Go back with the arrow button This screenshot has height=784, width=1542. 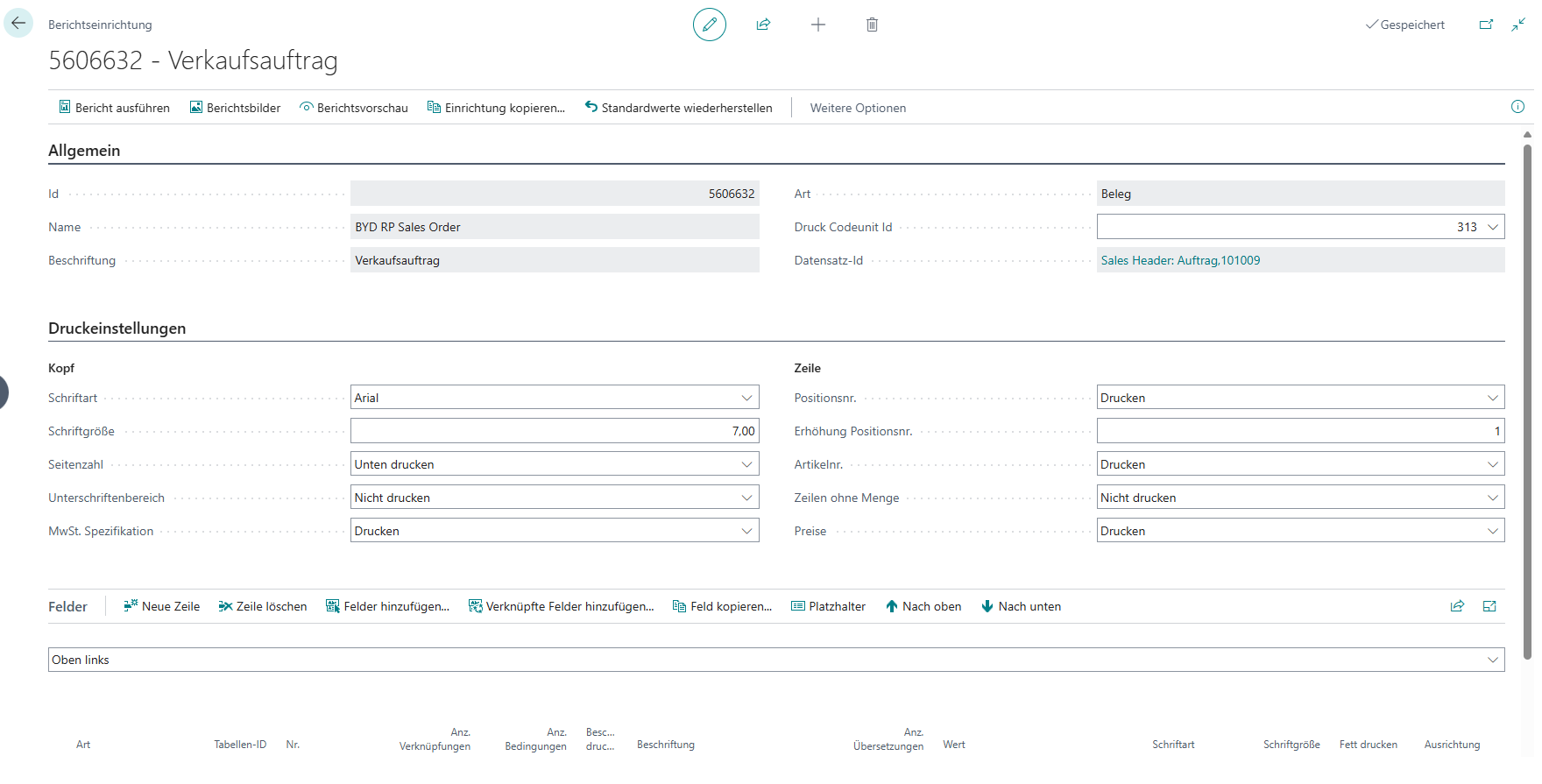18,24
